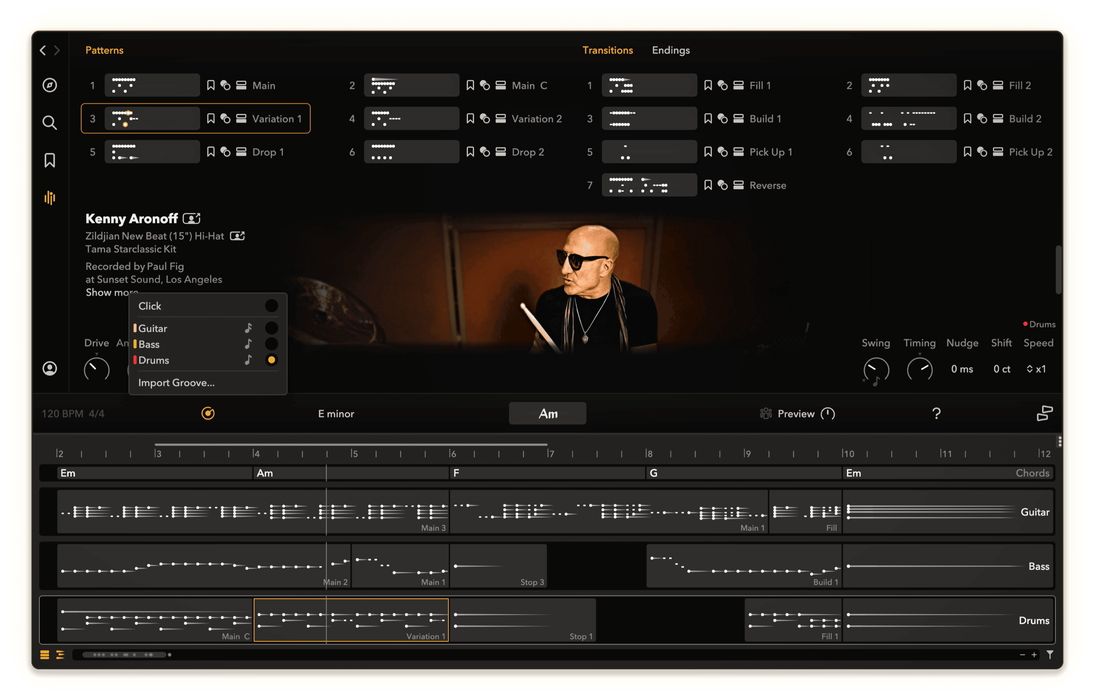Expand the Am chord selector

(x=547, y=414)
